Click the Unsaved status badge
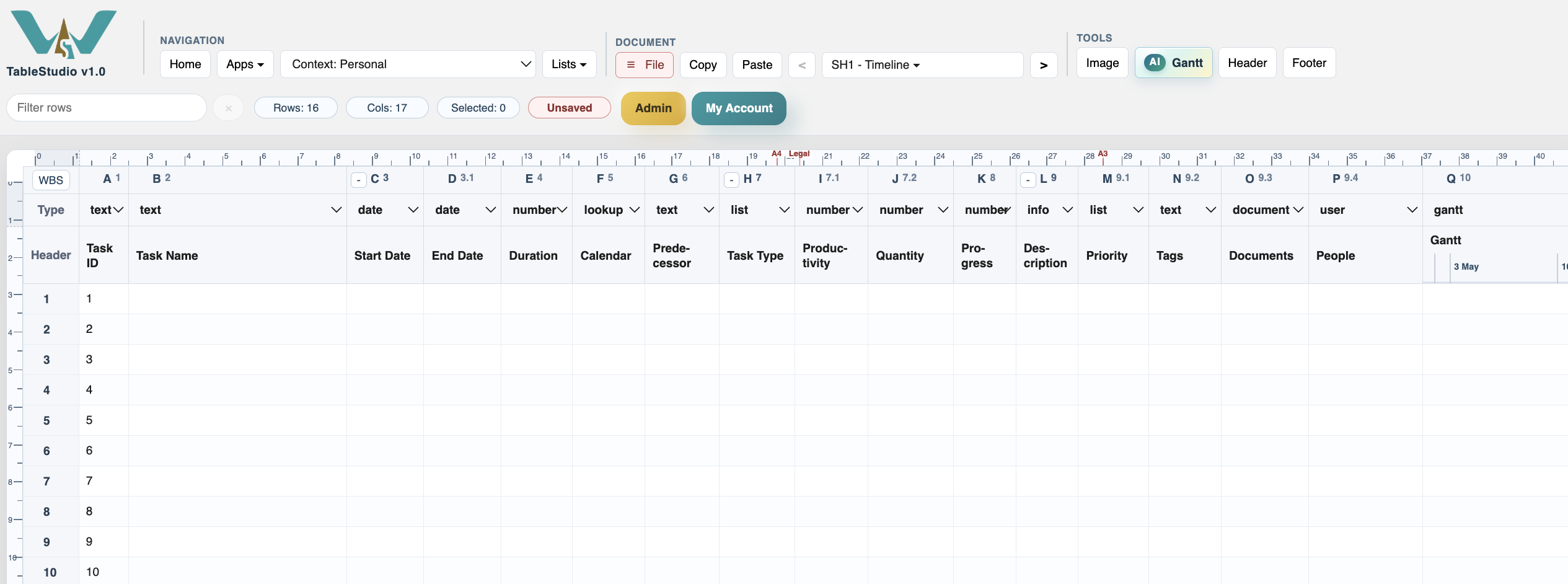1568x584 pixels. (569, 108)
